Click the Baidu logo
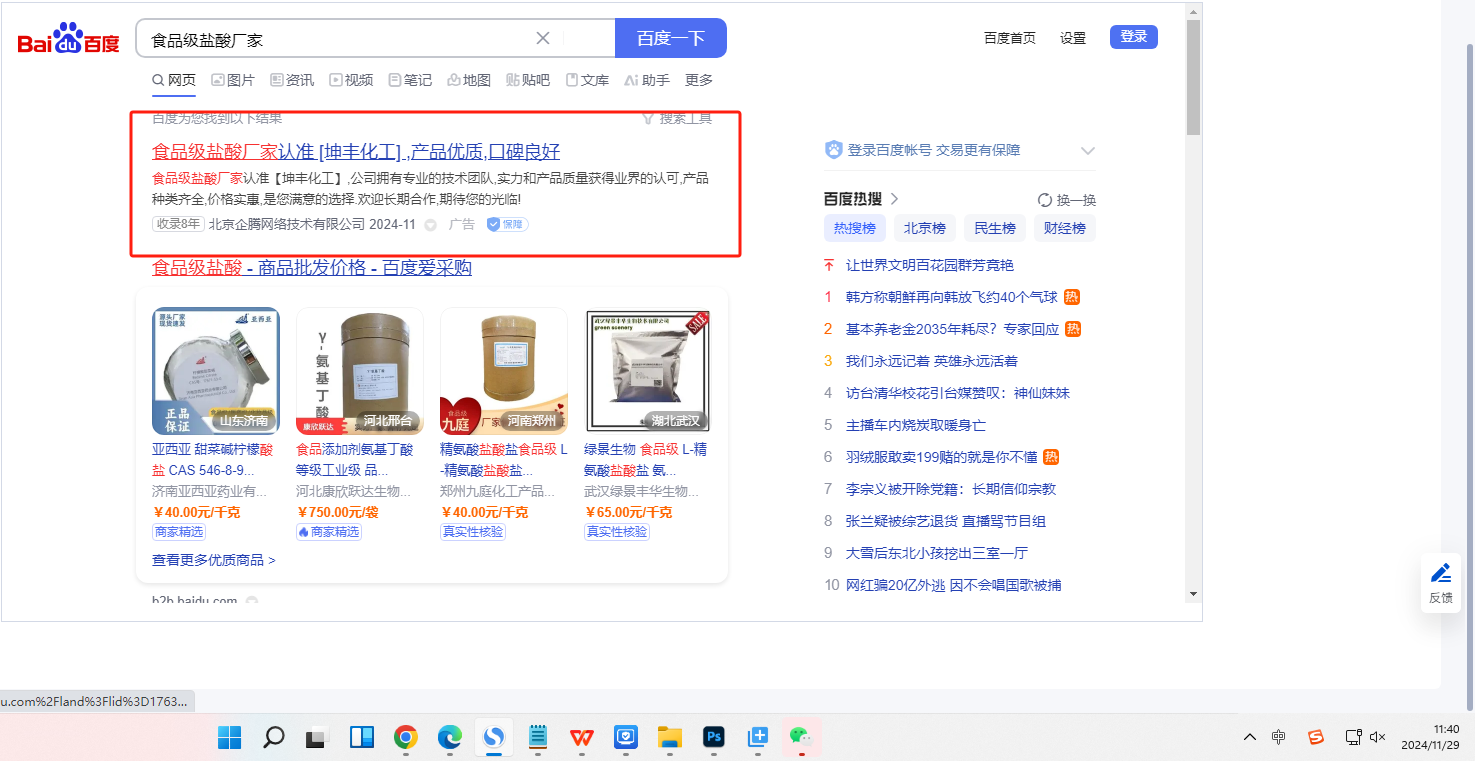This screenshot has width=1475, height=761. pyautogui.click(x=68, y=40)
